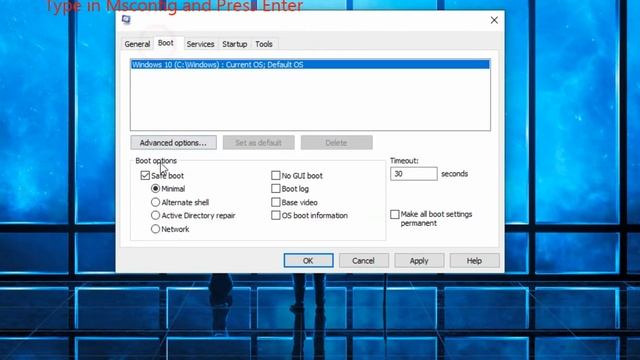Close the System Configuration dialog
The width and height of the screenshot is (640, 360).
click(494, 20)
